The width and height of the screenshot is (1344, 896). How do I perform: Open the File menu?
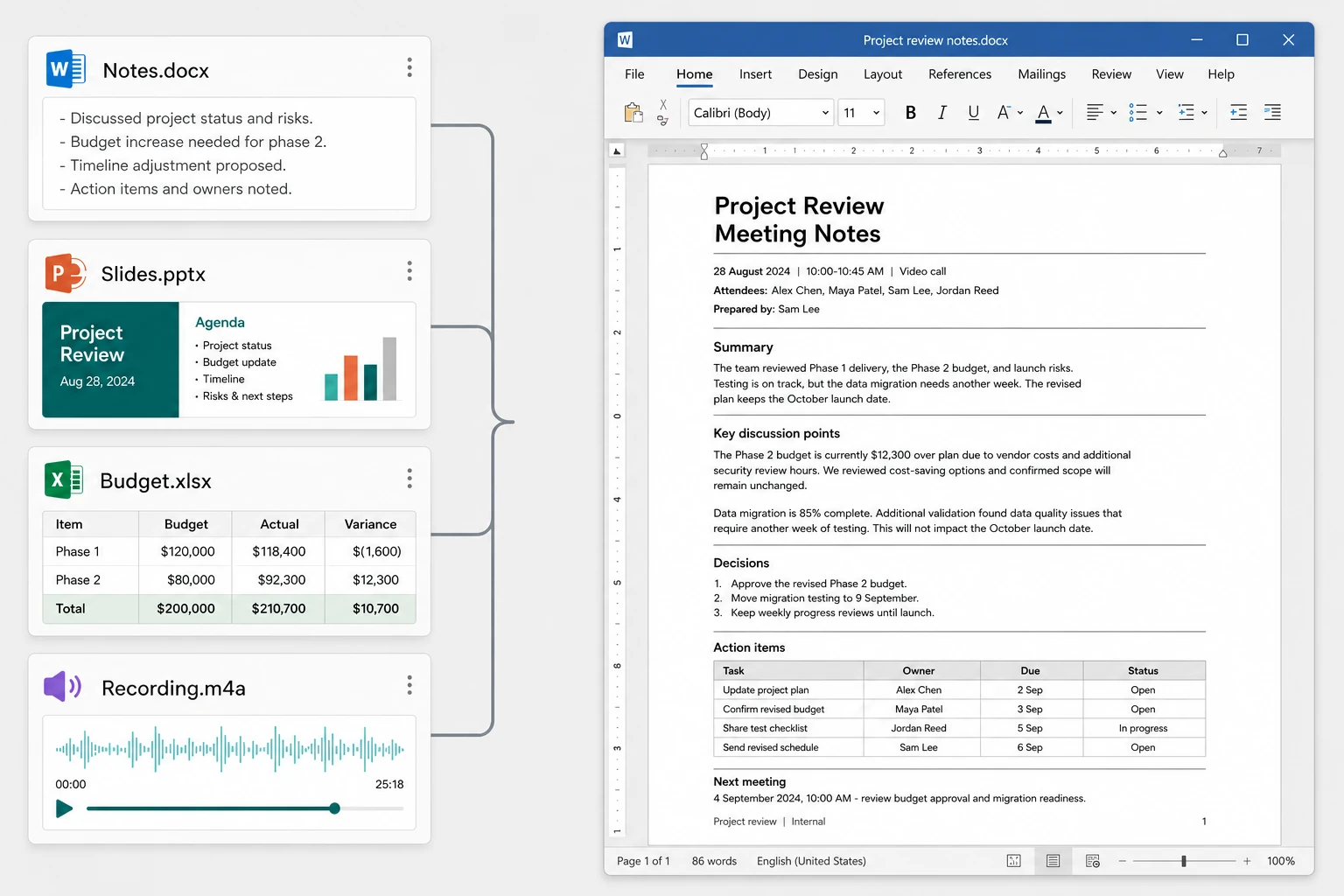[634, 74]
